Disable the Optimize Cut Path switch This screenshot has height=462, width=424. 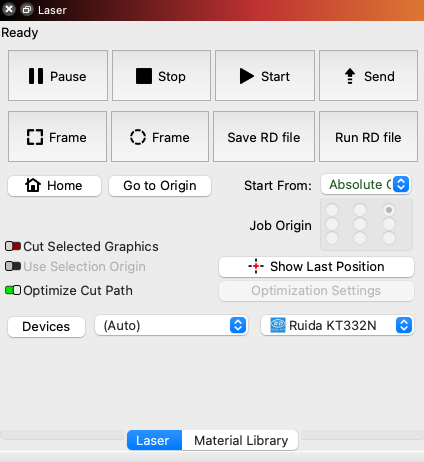tap(13, 290)
